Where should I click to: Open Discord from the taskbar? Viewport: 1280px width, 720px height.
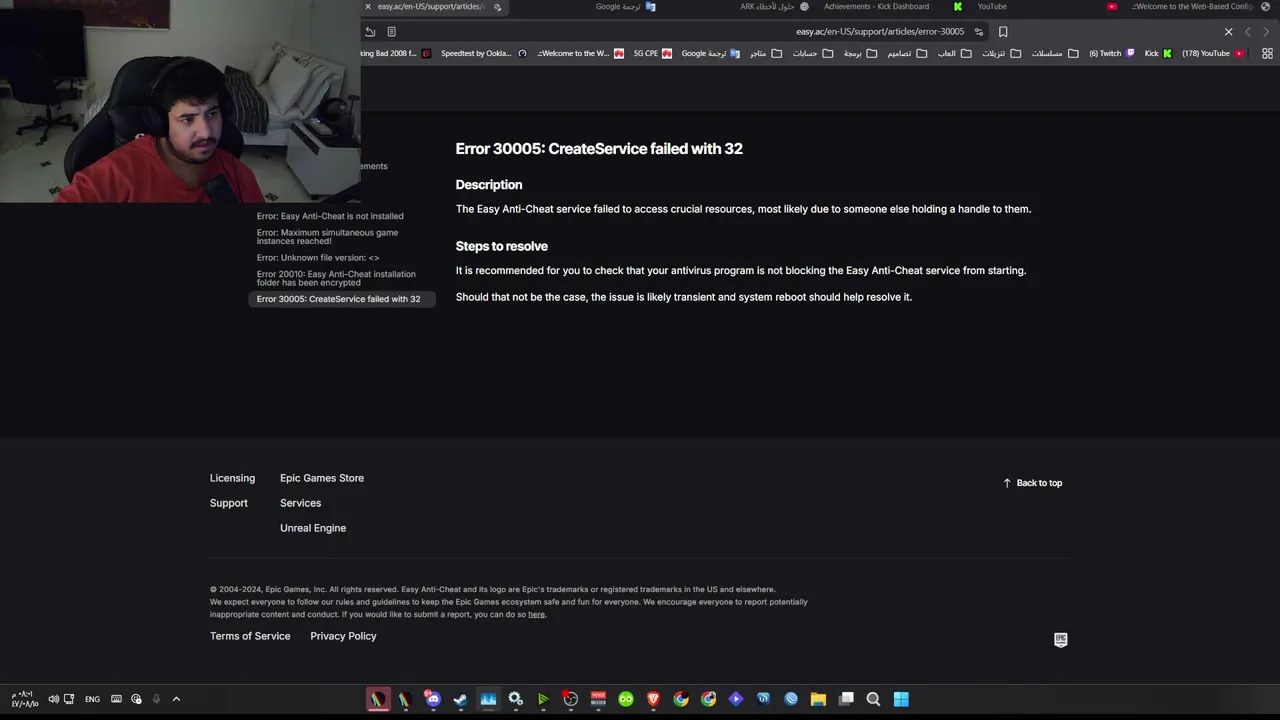(x=433, y=699)
